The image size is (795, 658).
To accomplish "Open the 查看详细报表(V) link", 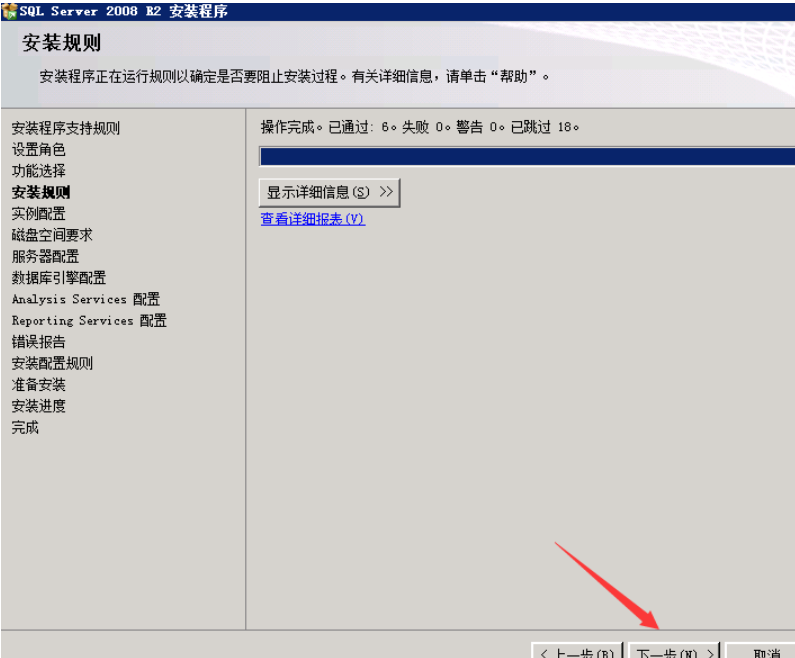I will pos(313,219).
